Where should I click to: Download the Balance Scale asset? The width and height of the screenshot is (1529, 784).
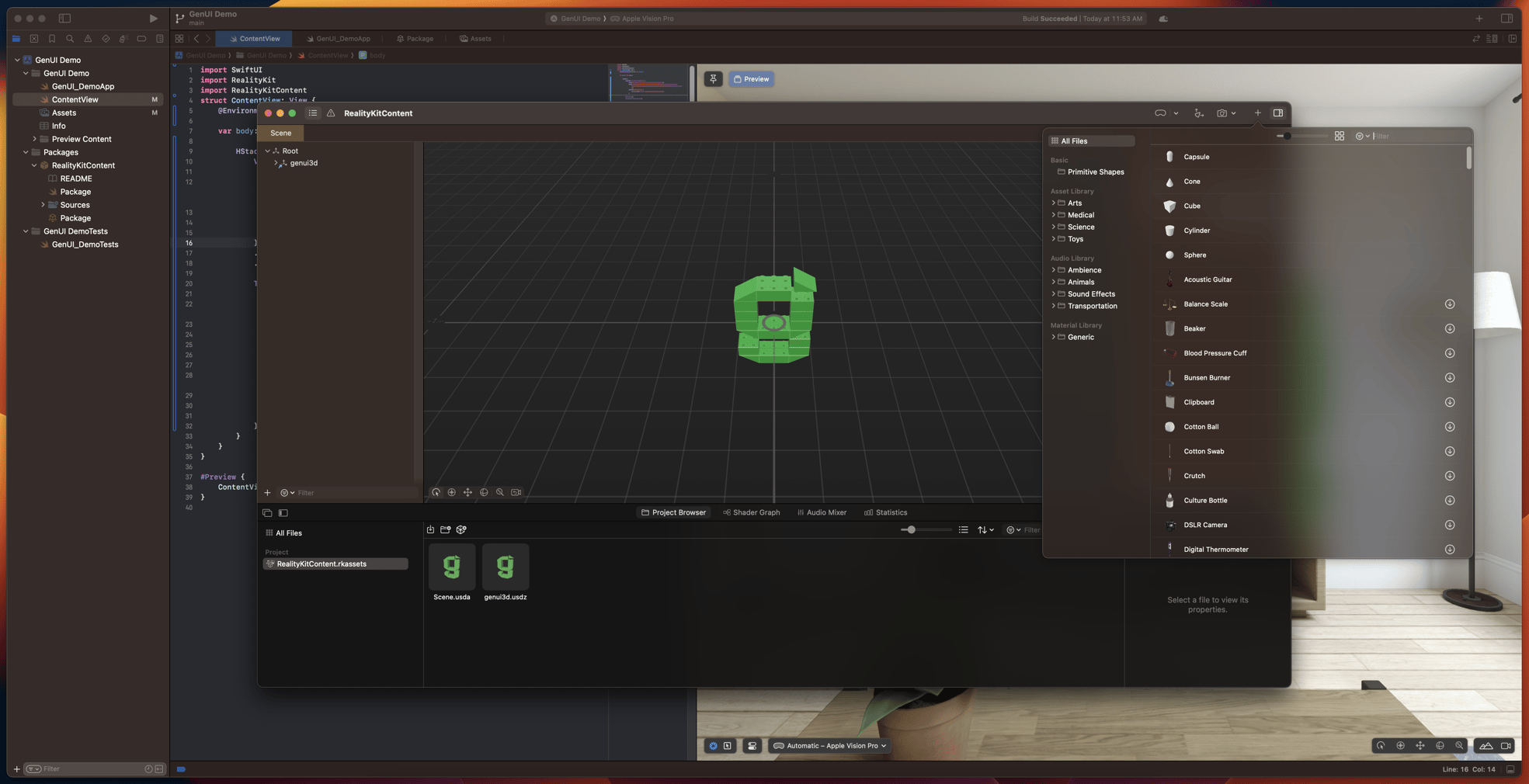pos(1449,304)
